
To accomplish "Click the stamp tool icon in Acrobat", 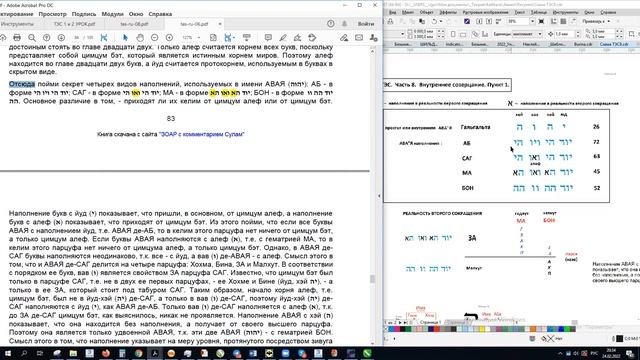I will click(312, 38).
